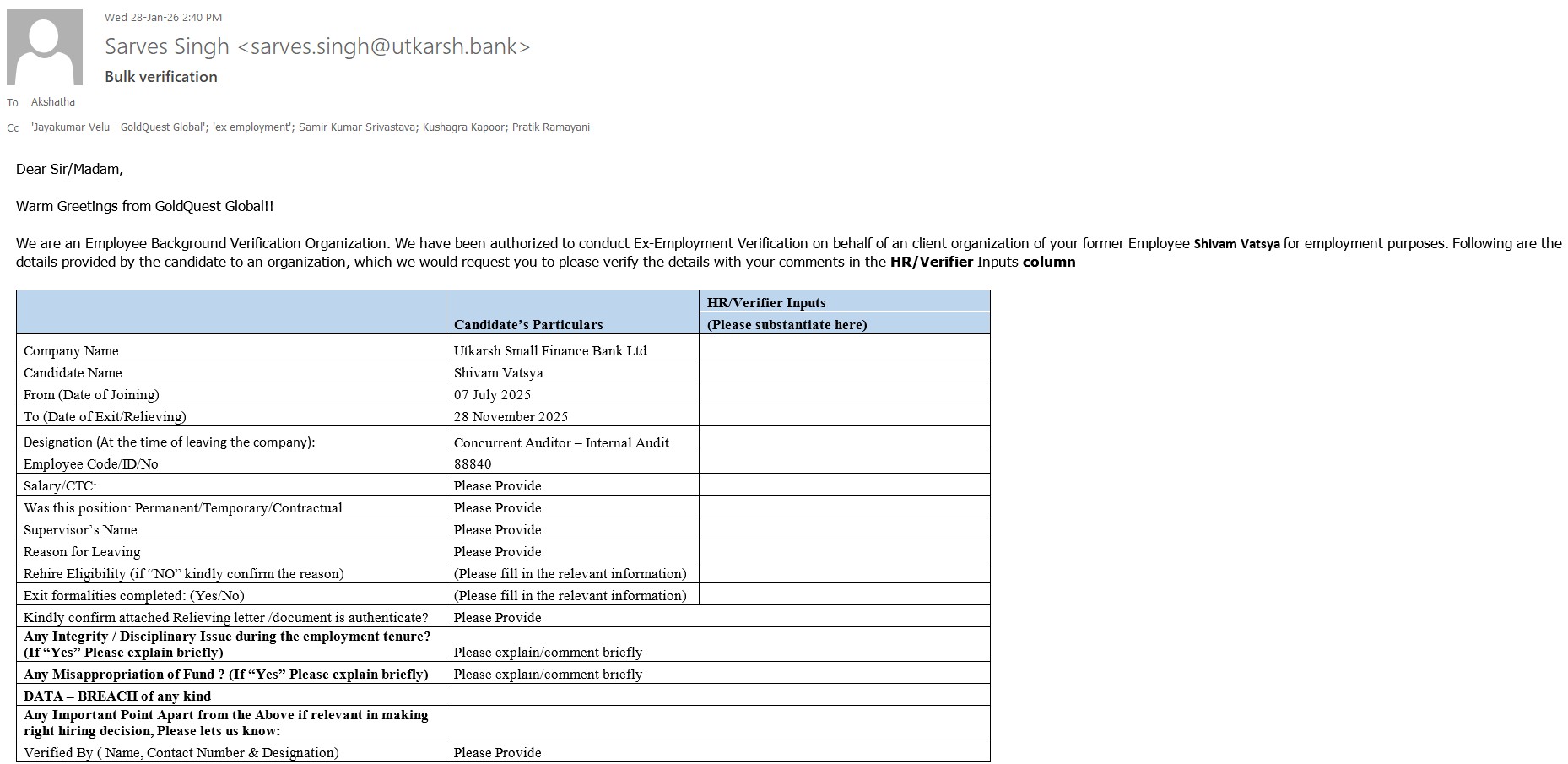Click the Reason for Leaving verifier input cell
The image size is (1568, 764).
844,551
